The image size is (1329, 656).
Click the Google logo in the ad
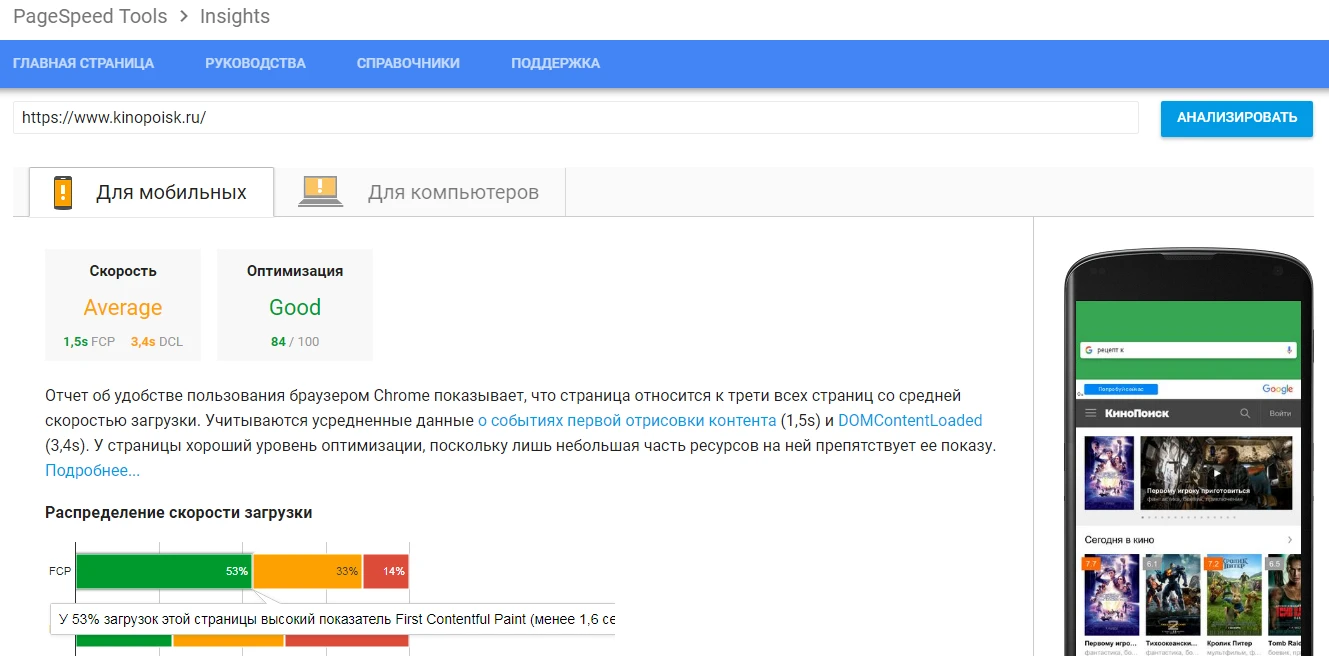(x=1277, y=388)
